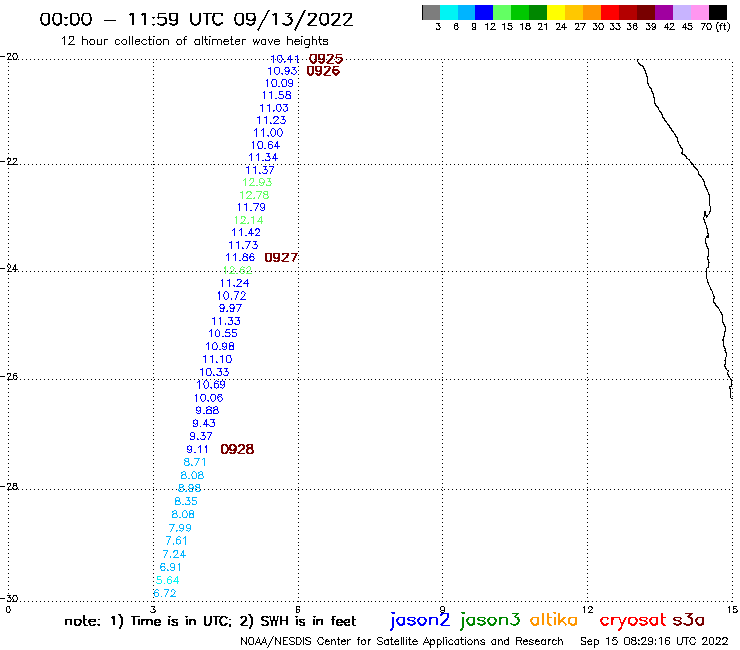Viewport: 740px width, 650px height.
Task: Click the wave height value 9.88
Action: pyautogui.click(x=207, y=410)
